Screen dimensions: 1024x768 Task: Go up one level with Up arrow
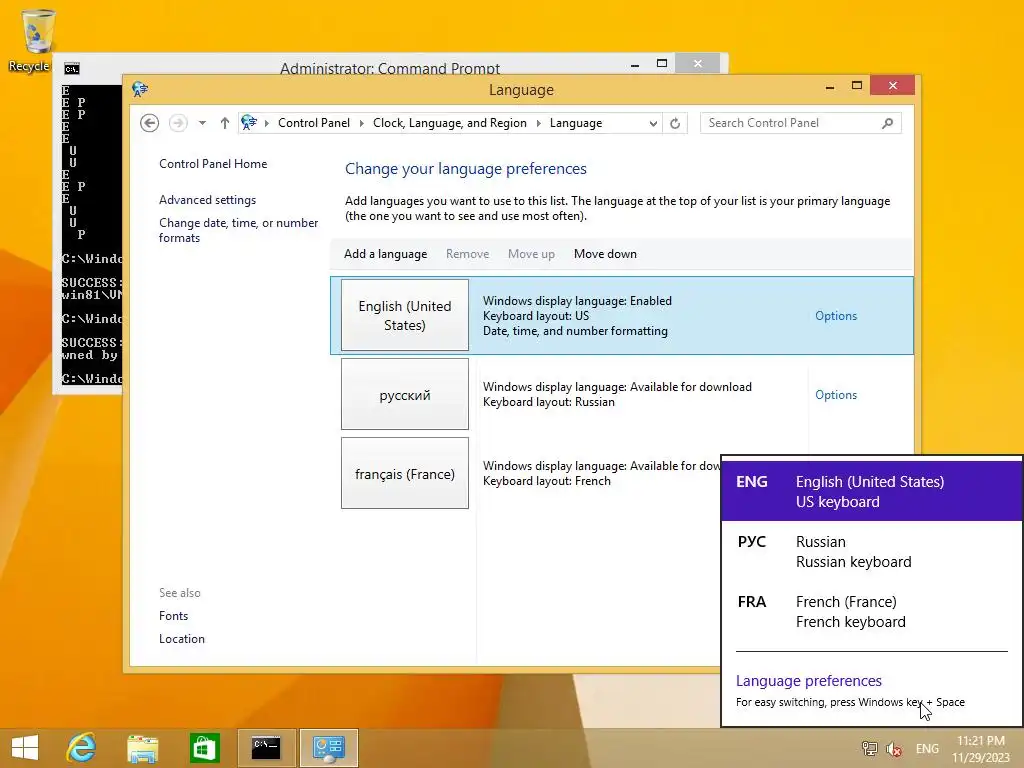[225, 123]
